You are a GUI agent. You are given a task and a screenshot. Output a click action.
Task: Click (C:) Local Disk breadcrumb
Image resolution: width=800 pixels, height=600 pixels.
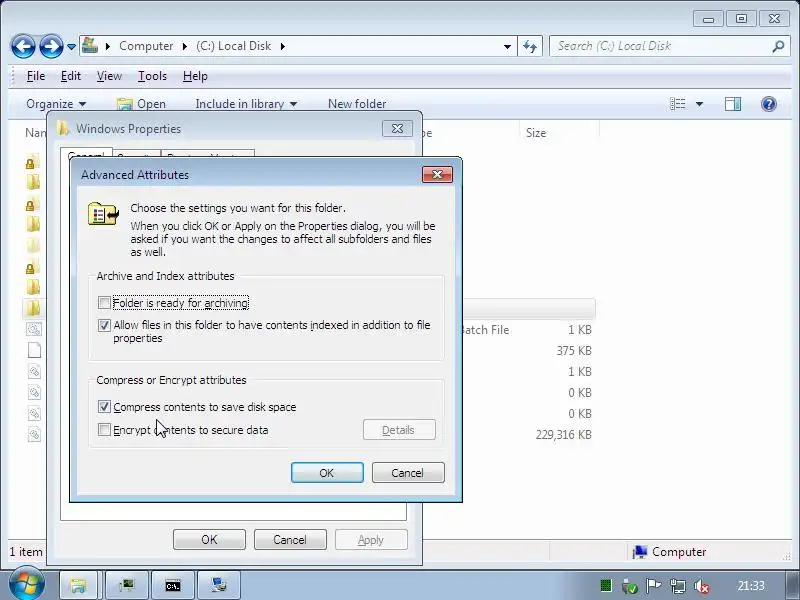pos(233,46)
